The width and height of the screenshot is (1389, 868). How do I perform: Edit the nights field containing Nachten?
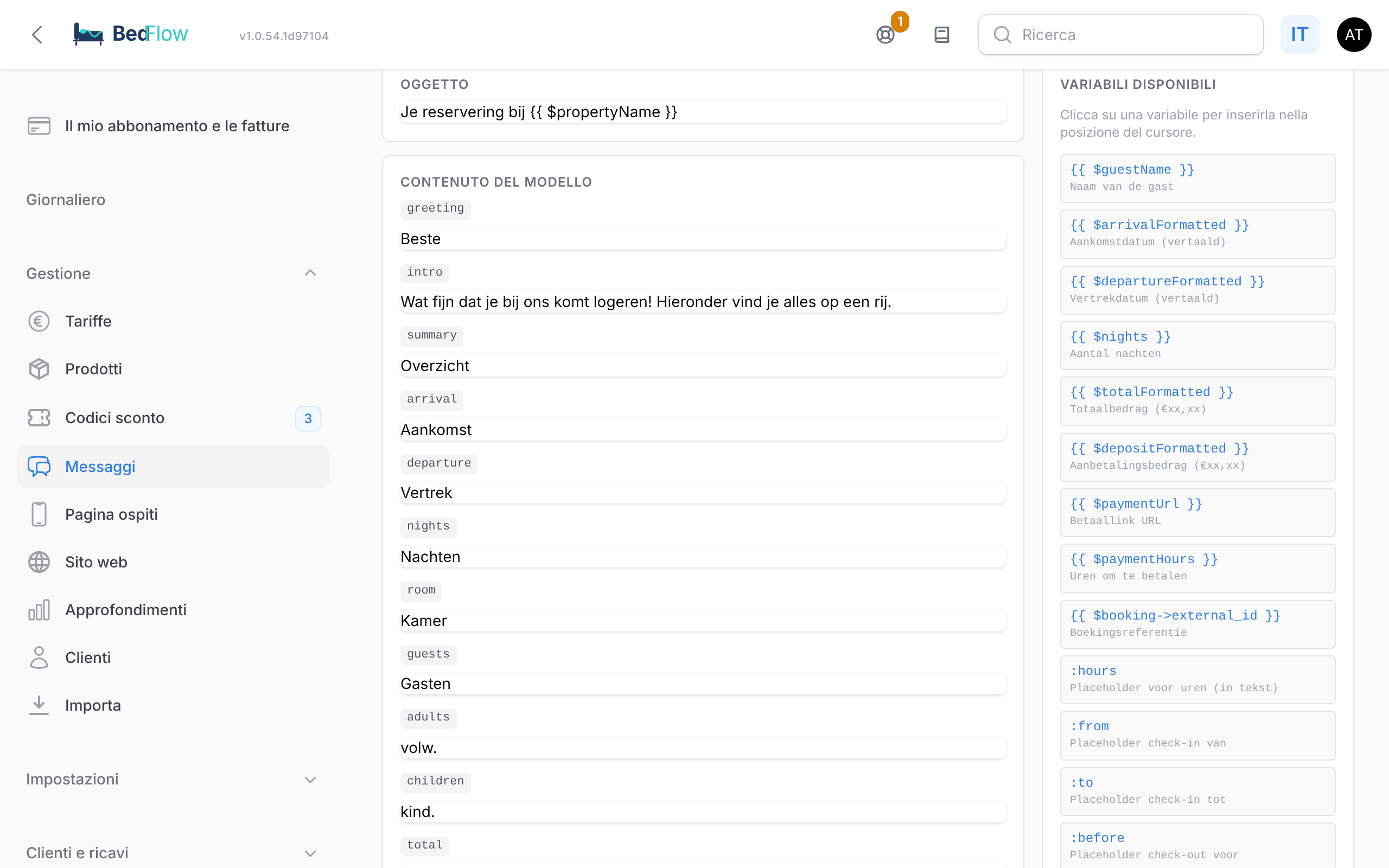point(703,557)
